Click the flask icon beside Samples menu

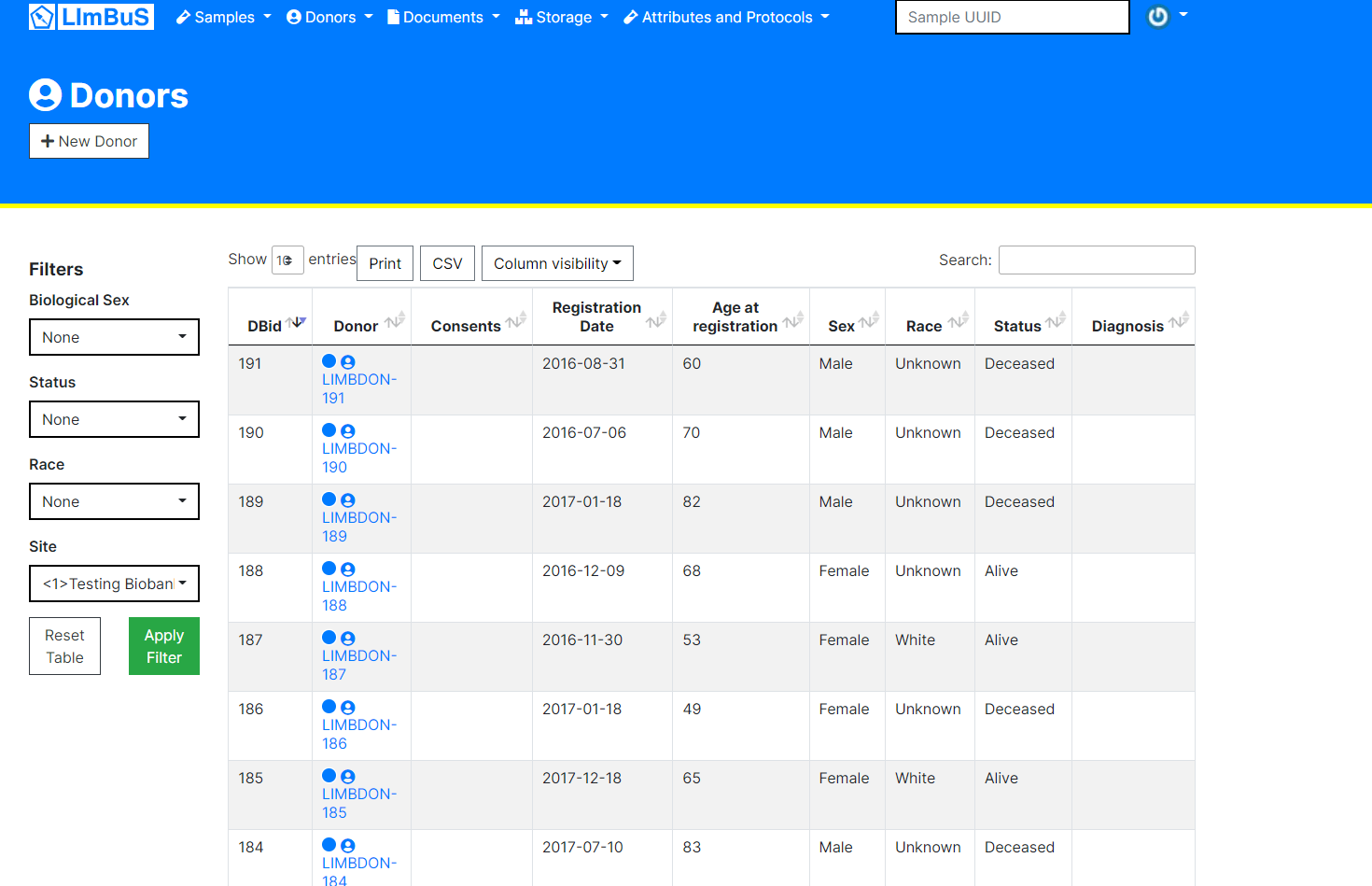point(183,17)
